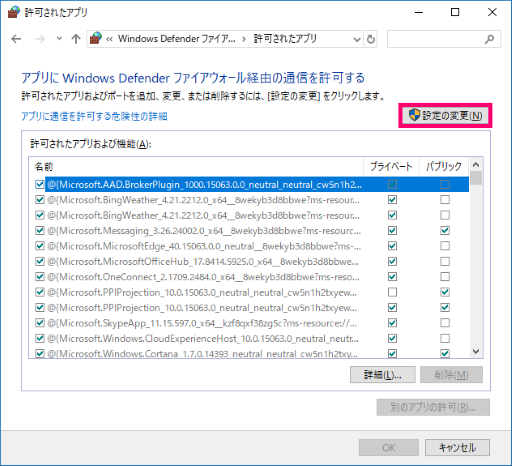This screenshot has height=466, width=512.
Task: Close the 許可されたアプリ window
Action: tap(492, 12)
